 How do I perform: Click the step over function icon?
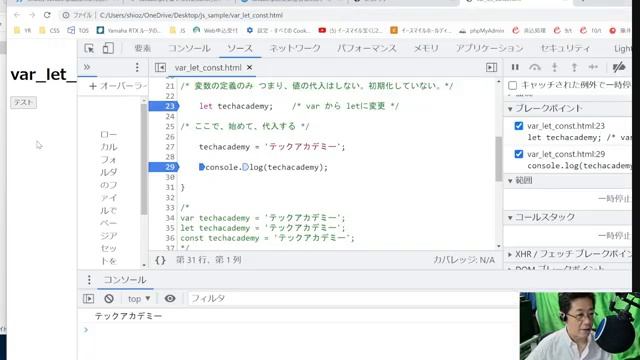535,67
